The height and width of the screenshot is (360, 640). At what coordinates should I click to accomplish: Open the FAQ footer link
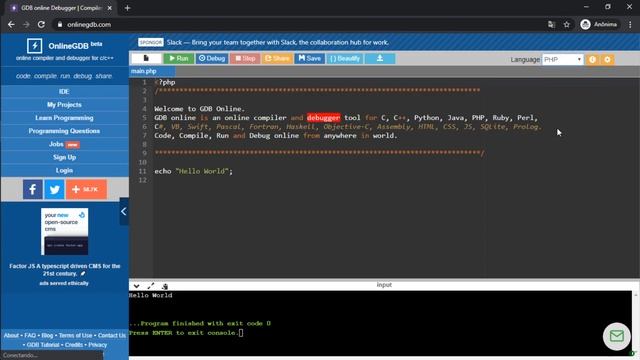click(30, 336)
